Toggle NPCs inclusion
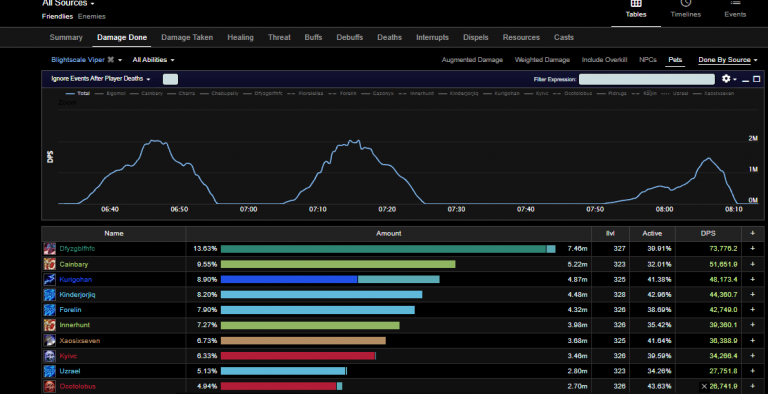The image size is (768, 394). [x=648, y=60]
